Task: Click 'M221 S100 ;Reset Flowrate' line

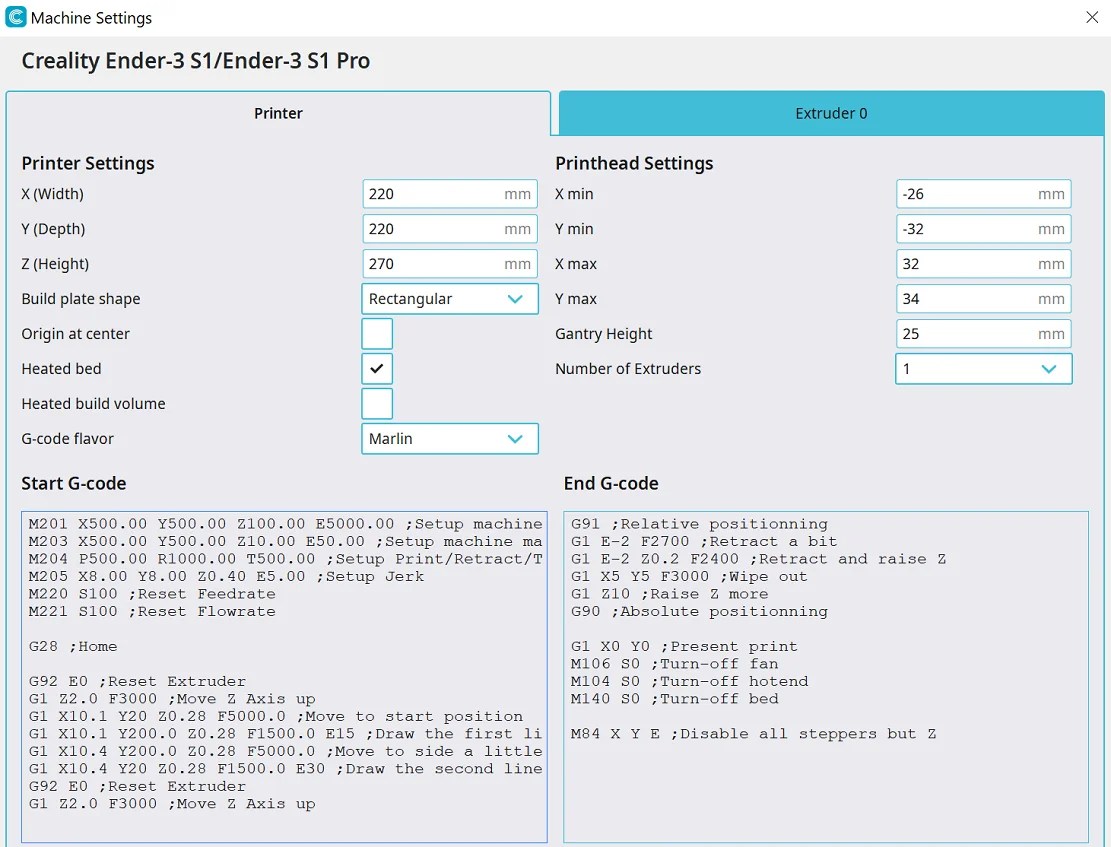Action: [x=152, y=612]
